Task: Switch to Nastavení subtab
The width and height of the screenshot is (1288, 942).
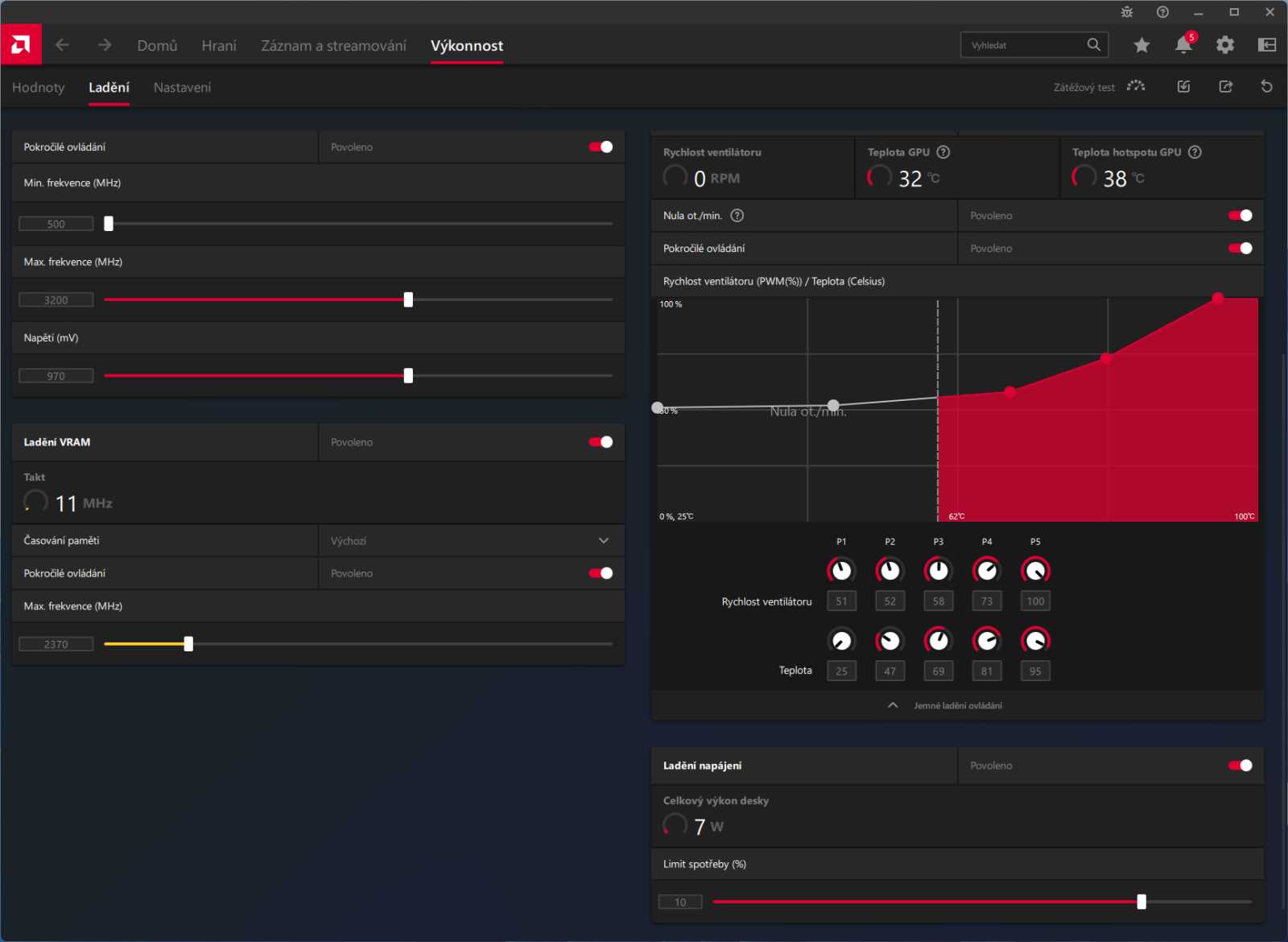Action: point(182,87)
